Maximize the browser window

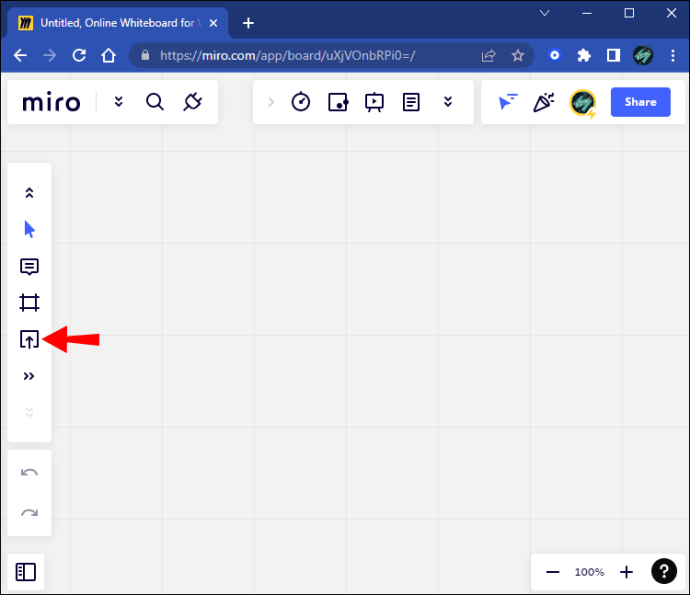tap(629, 13)
